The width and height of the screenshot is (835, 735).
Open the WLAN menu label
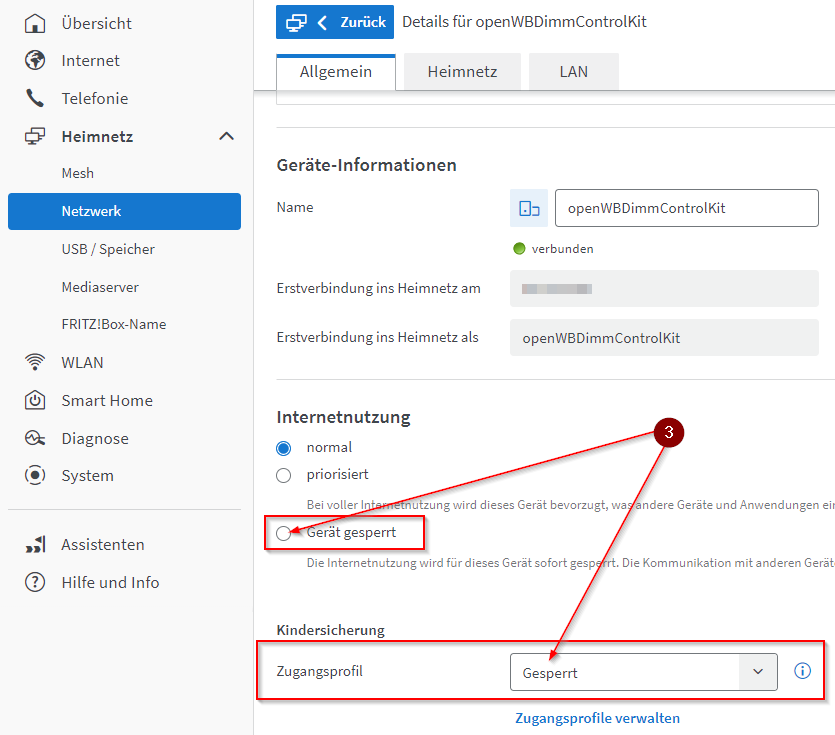83,363
